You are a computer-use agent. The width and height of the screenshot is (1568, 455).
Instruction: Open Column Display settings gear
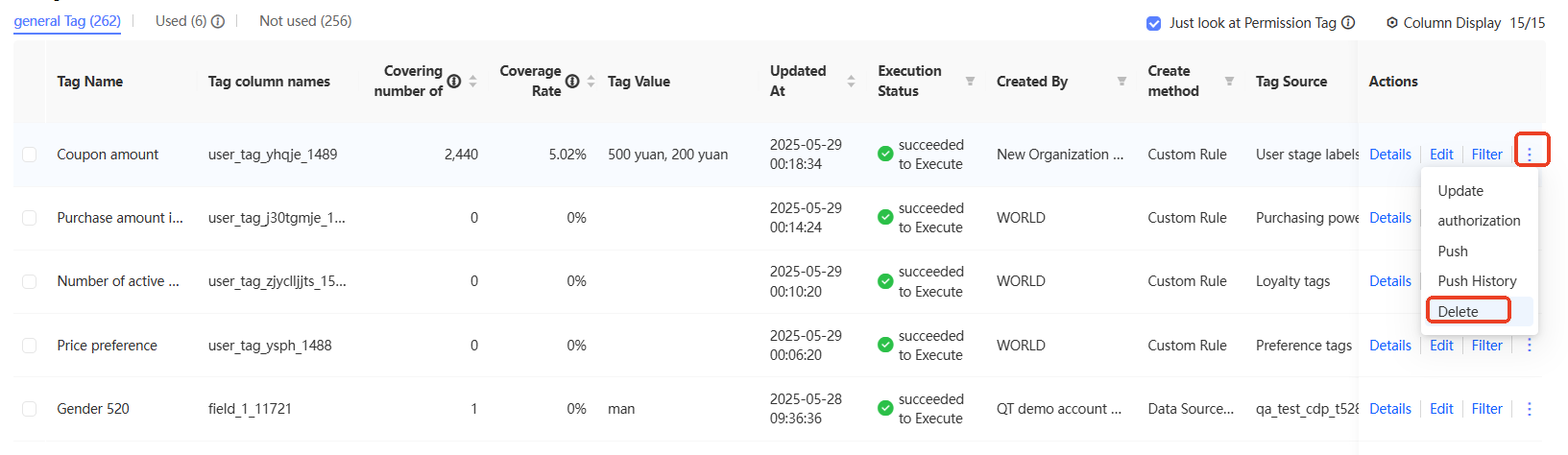(1392, 23)
